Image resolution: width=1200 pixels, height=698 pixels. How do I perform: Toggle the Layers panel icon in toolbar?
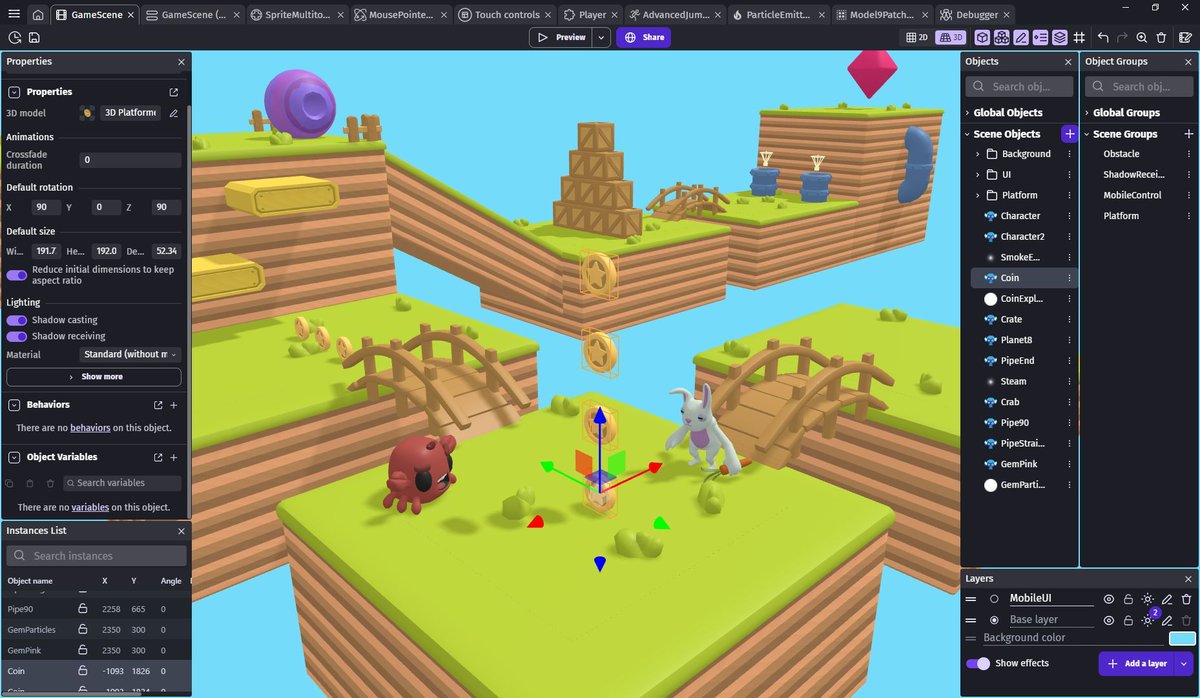pyautogui.click(x=1059, y=37)
